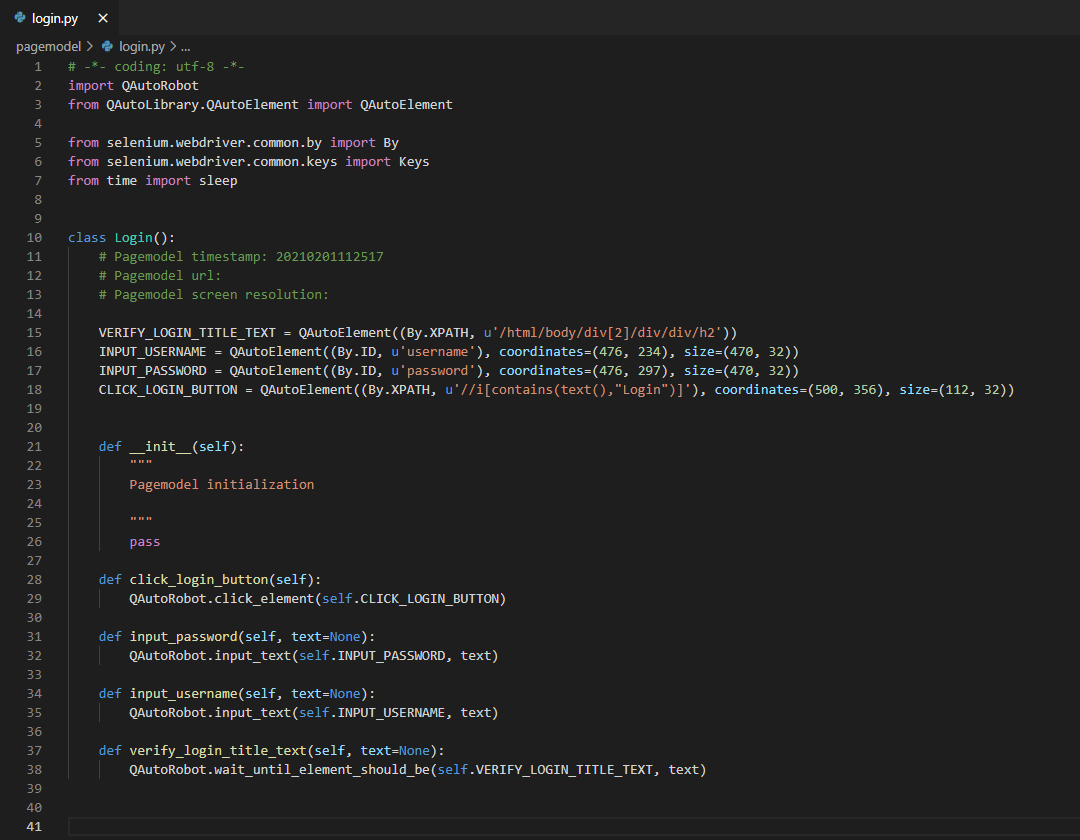Click the 'Pagemodel timestamp: 20210201112517' comment
The image size is (1080, 840).
click(x=241, y=257)
